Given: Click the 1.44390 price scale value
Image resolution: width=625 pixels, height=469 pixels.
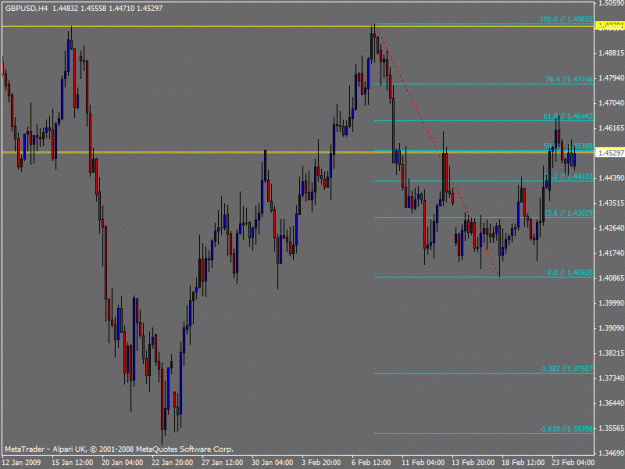Looking at the screenshot, I should [611, 178].
